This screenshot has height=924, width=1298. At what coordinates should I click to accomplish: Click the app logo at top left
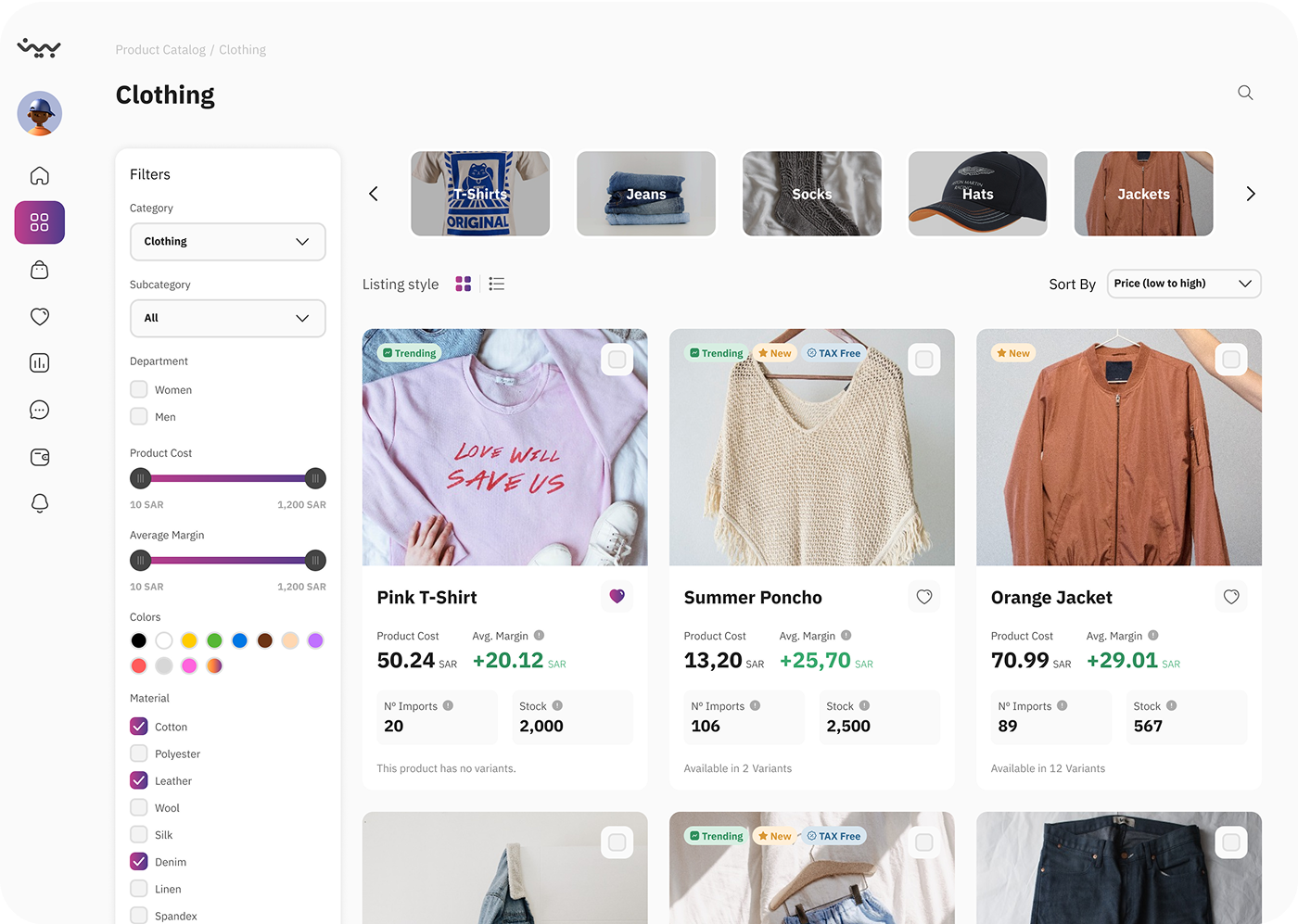tap(39, 48)
